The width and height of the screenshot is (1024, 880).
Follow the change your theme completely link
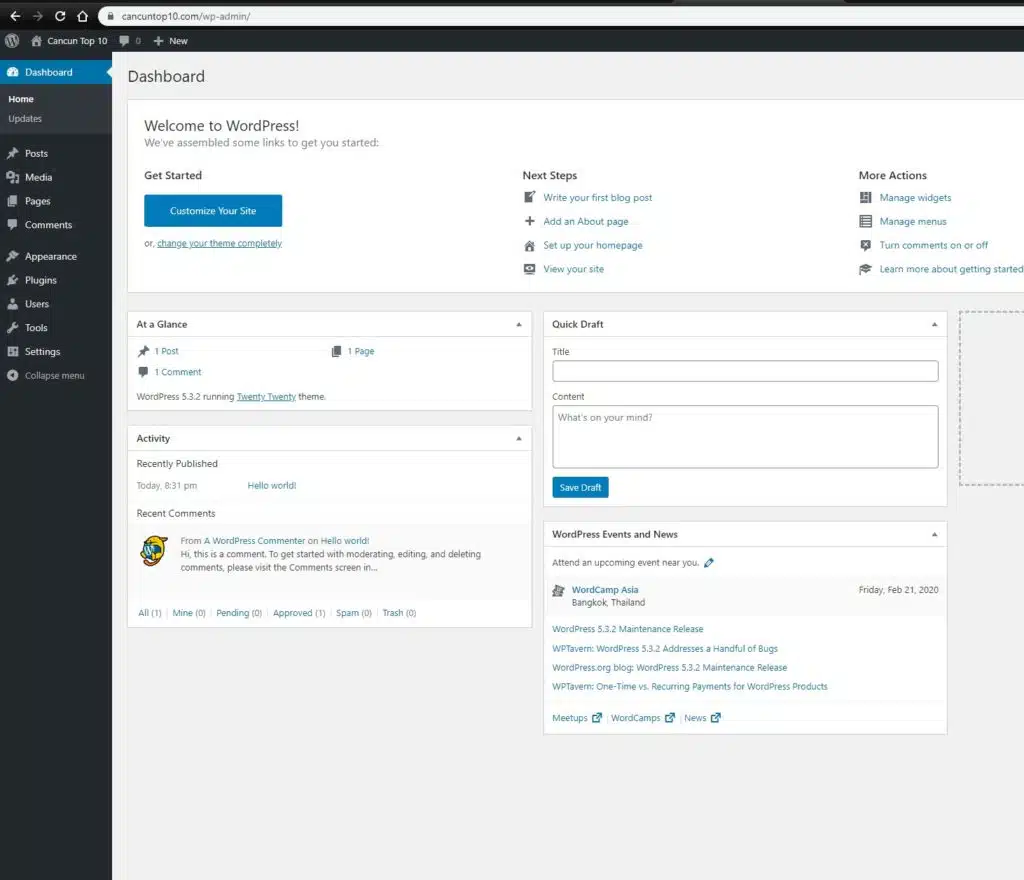click(219, 244)
